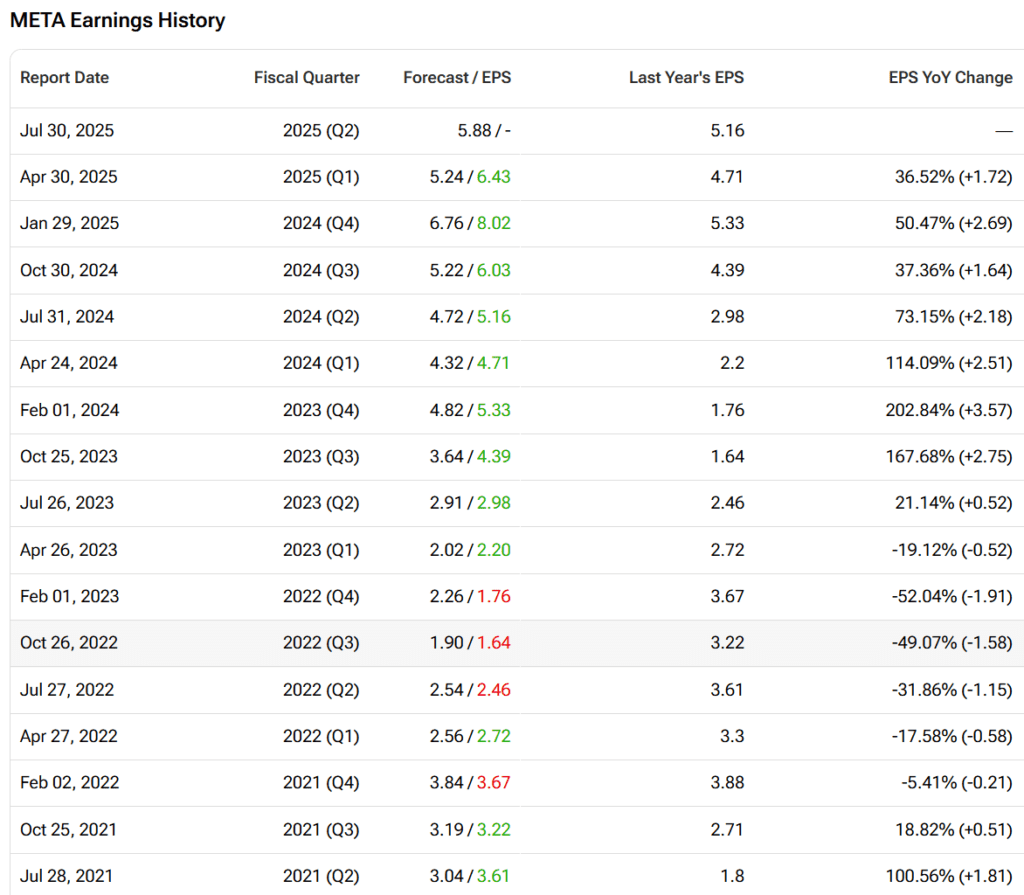Select the "Fiscal Quarter" column header
This screenshot has height=895, width=1024.
(307, 78)
